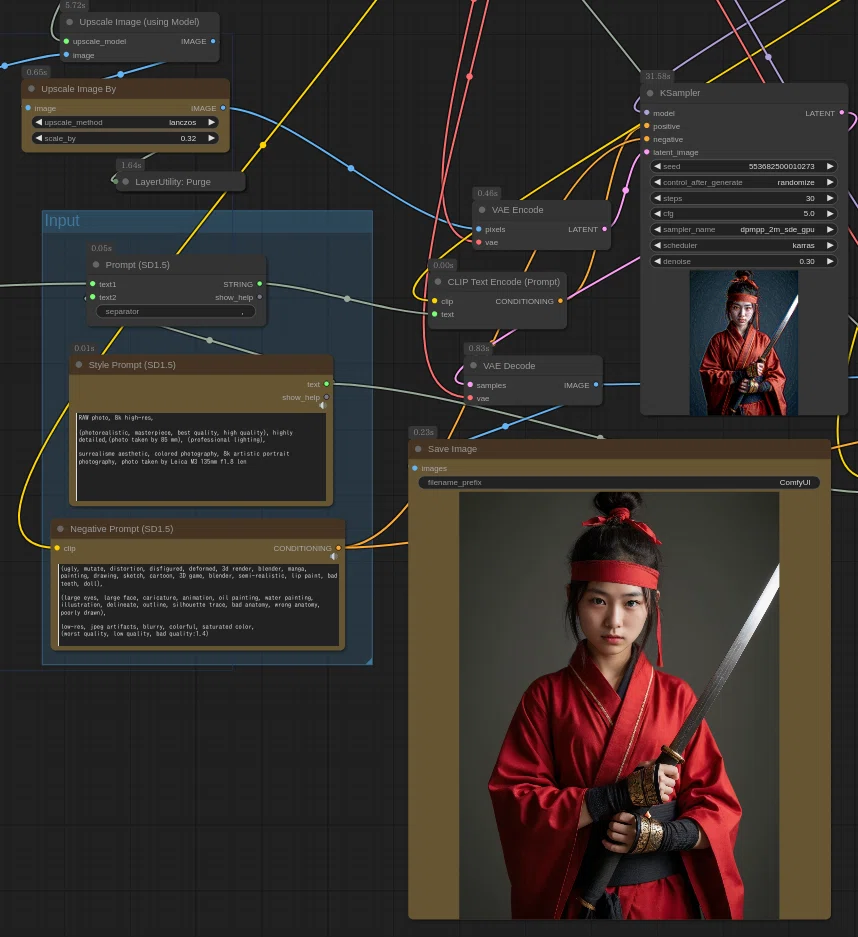Click the LATENT output port on VAE Encode
The width and height of the screenshot is (858, 937).
coord(605,229)
